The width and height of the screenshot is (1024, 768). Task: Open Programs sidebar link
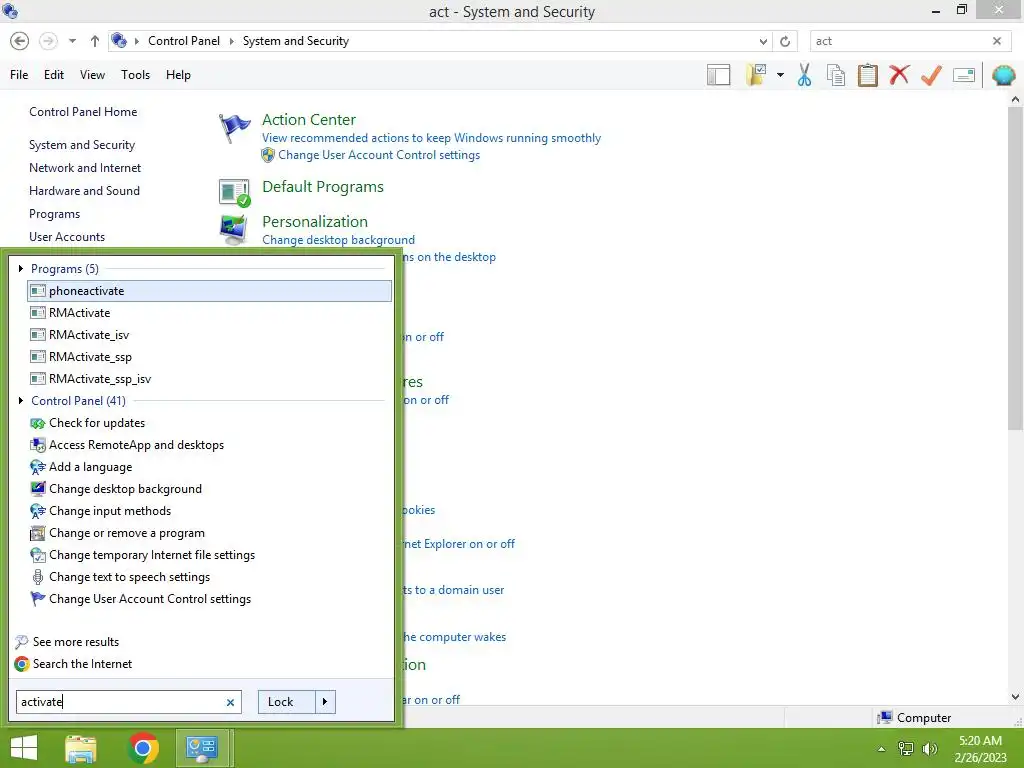54,214
